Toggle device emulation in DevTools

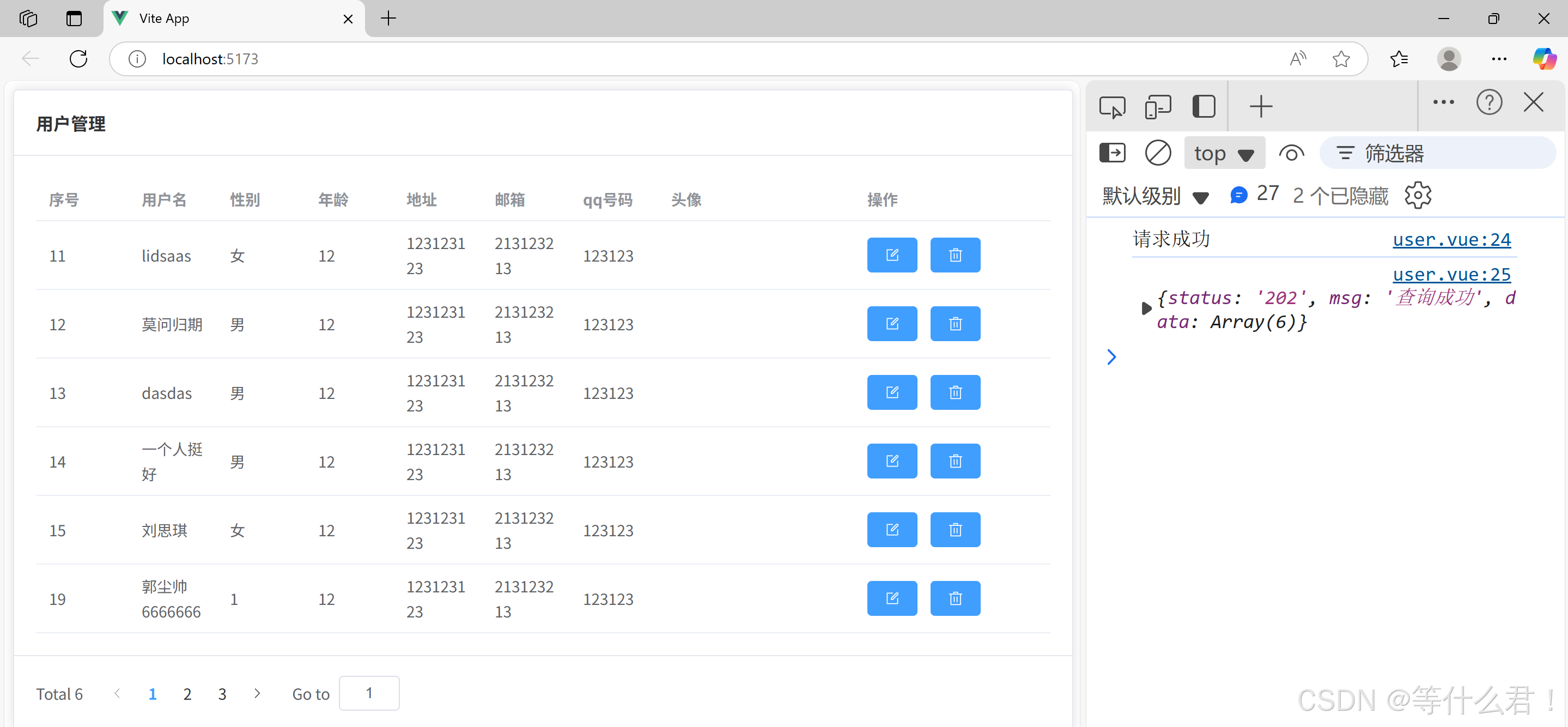coord(1157,107)
